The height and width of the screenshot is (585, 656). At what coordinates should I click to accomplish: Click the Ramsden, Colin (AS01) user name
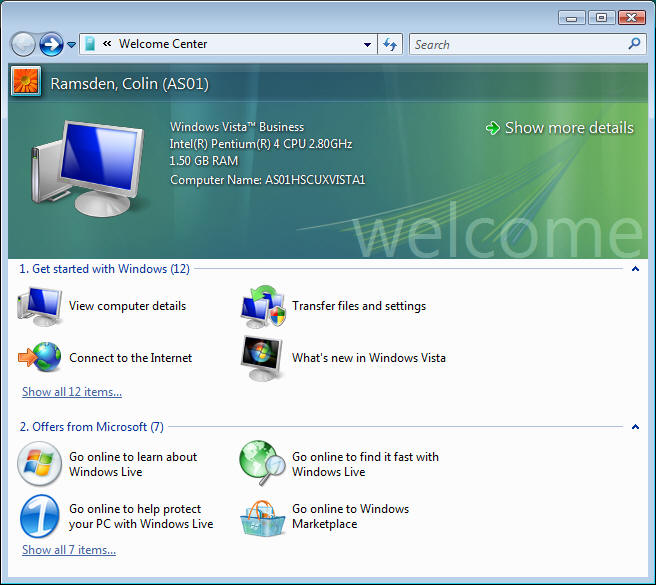[129, 84]
